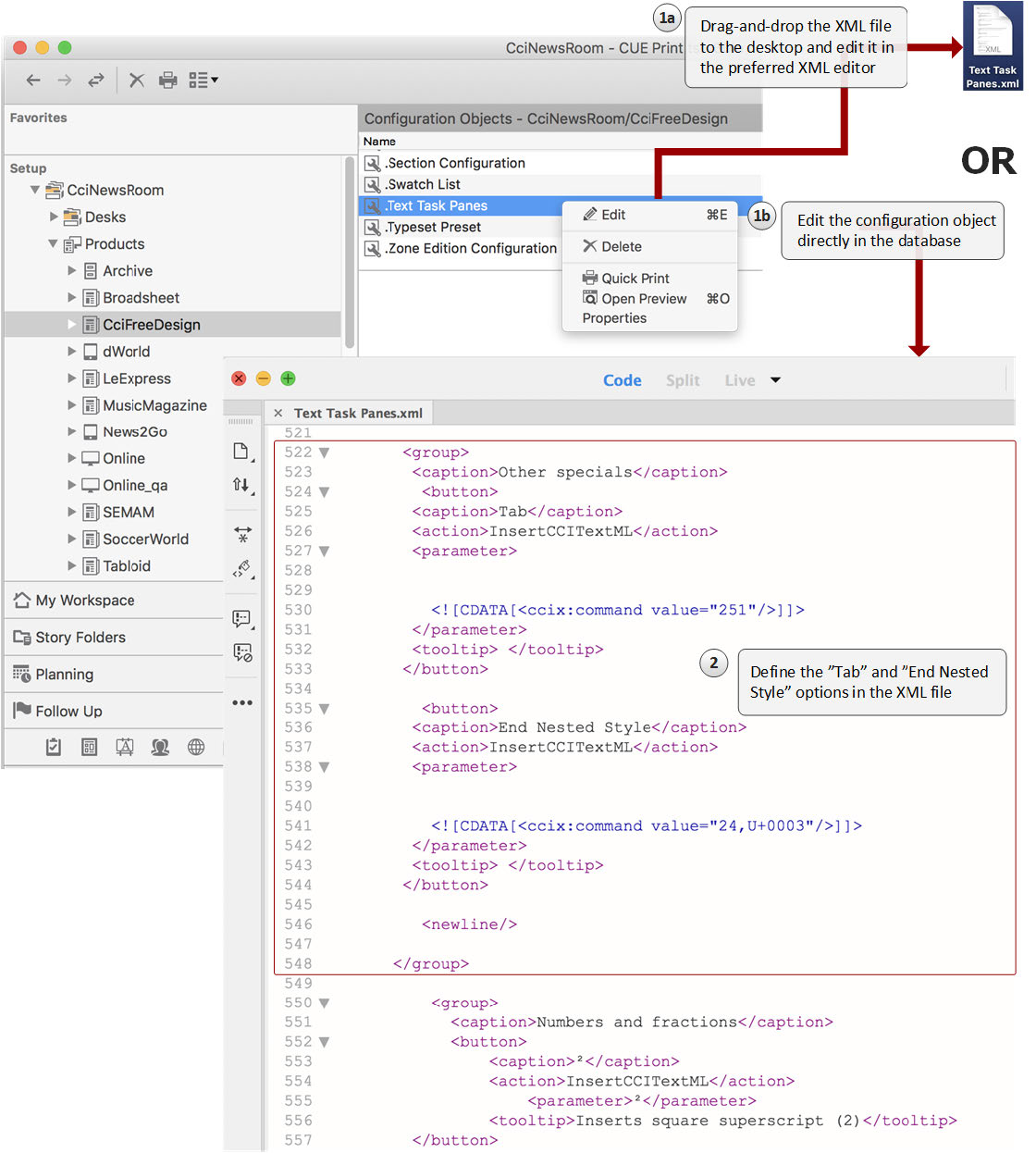Open the view options dropdown in toolbar

[x=203, y=81]
